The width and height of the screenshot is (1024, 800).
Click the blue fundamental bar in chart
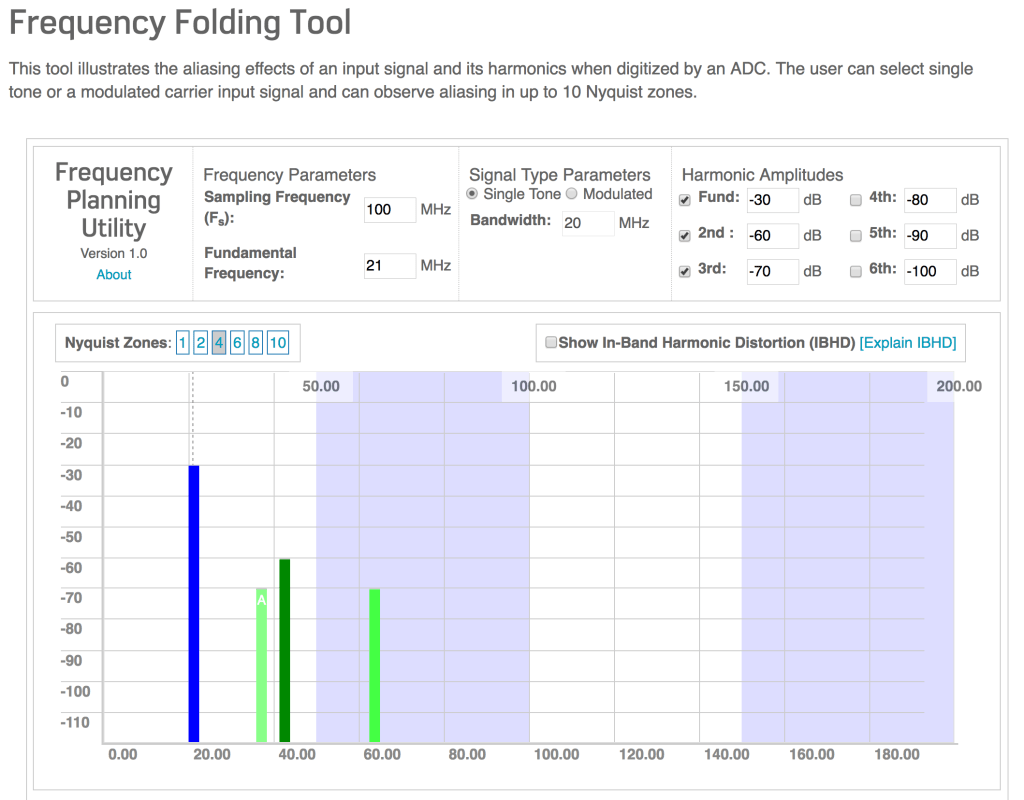click(194, 600)
